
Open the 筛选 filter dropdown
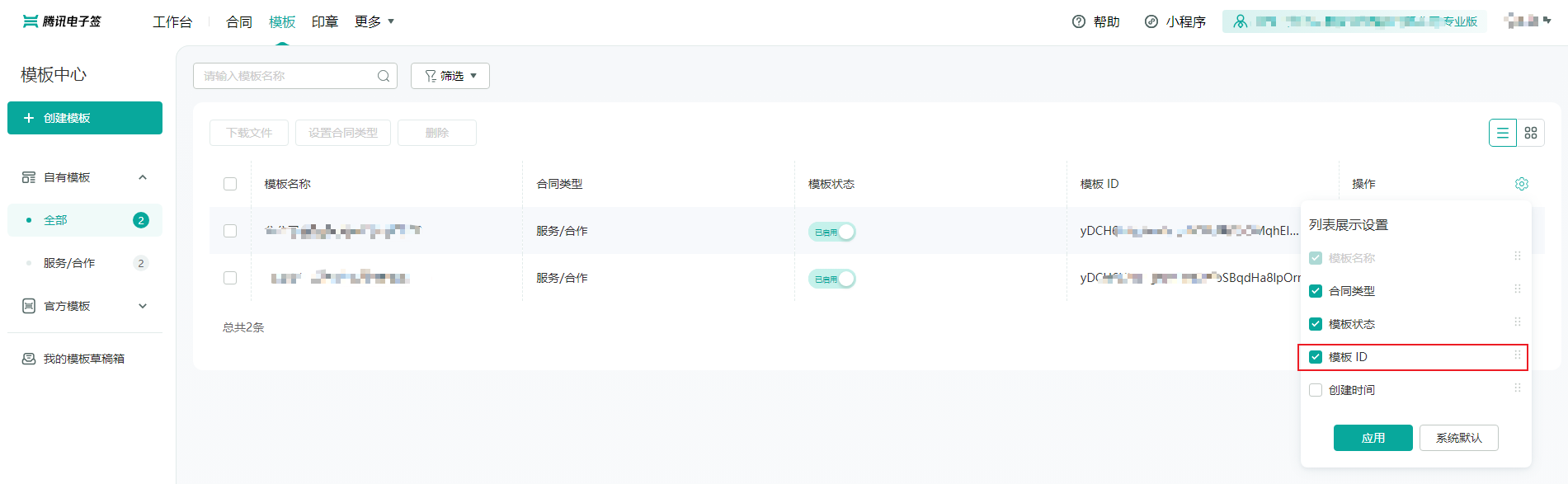450,76
